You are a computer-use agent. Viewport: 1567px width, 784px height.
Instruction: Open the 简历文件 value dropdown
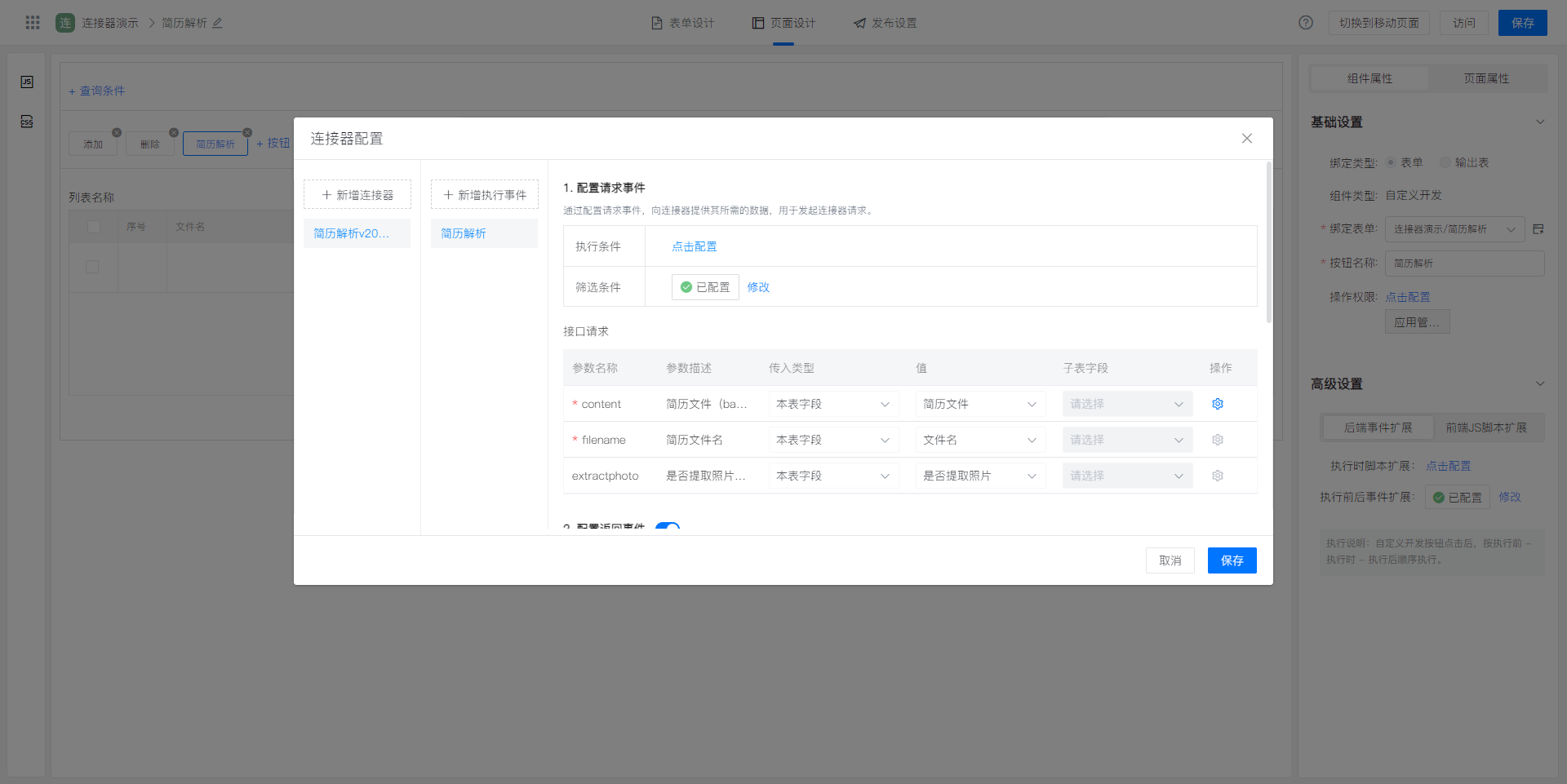980,404
